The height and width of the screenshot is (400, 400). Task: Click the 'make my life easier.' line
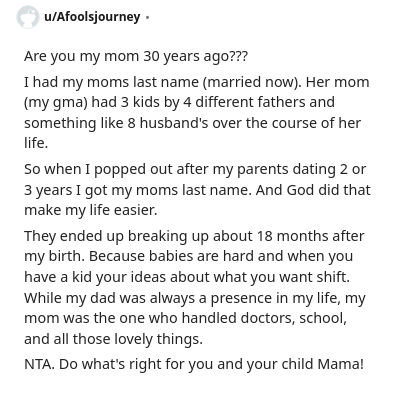(91, 210)
